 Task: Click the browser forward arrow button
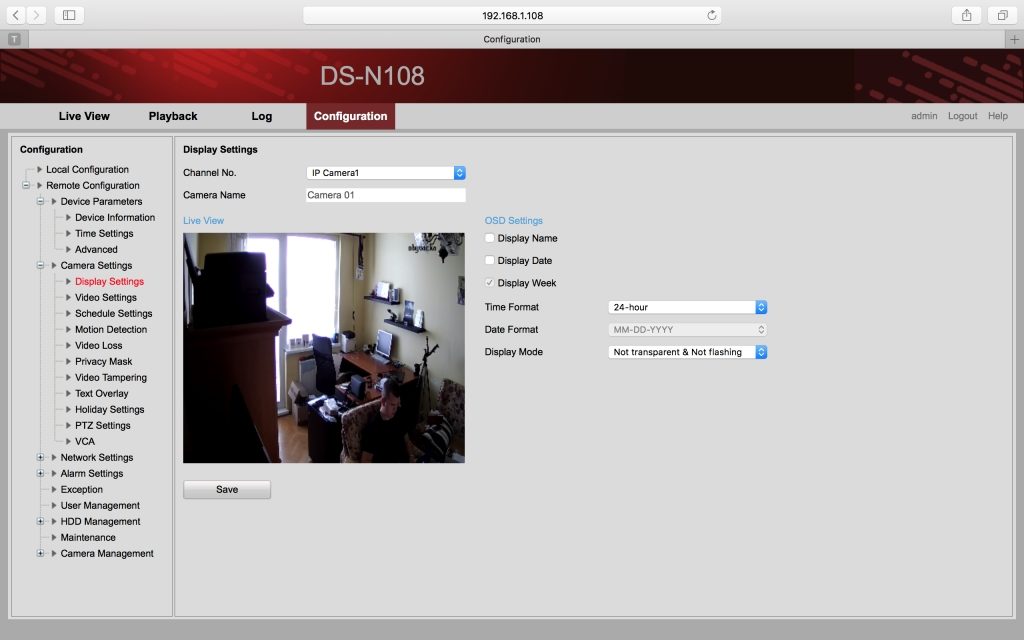click(36, 15)
